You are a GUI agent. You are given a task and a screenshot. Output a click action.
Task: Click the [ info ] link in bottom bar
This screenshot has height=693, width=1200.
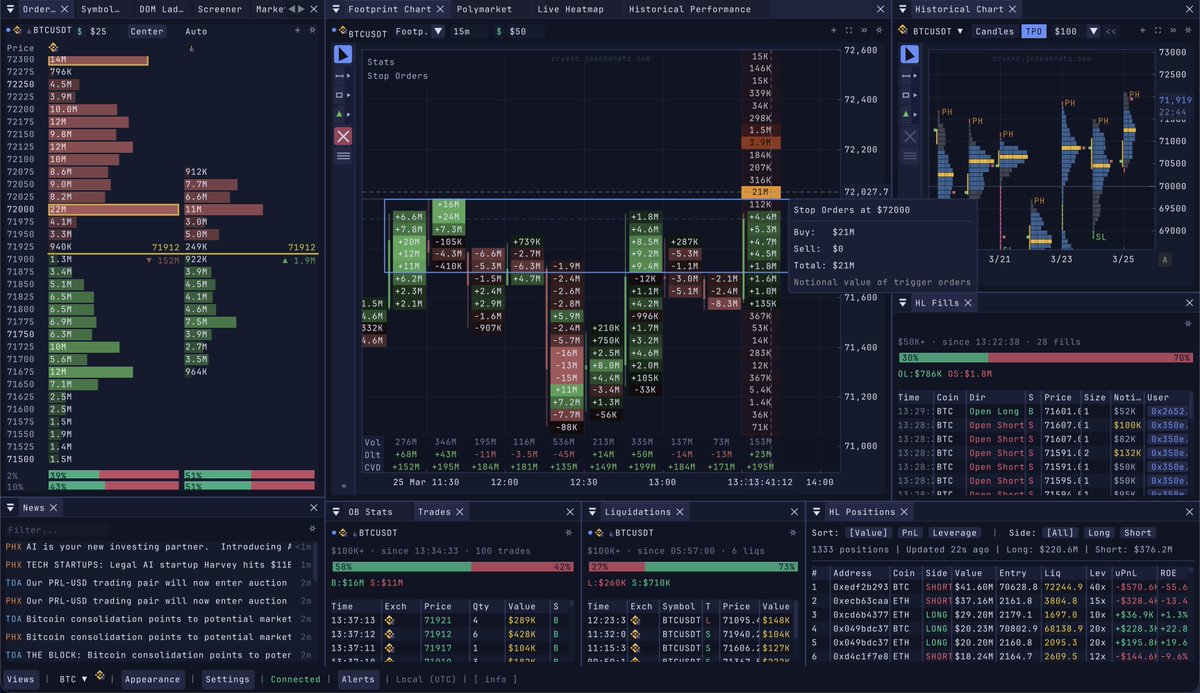[497, 679]
